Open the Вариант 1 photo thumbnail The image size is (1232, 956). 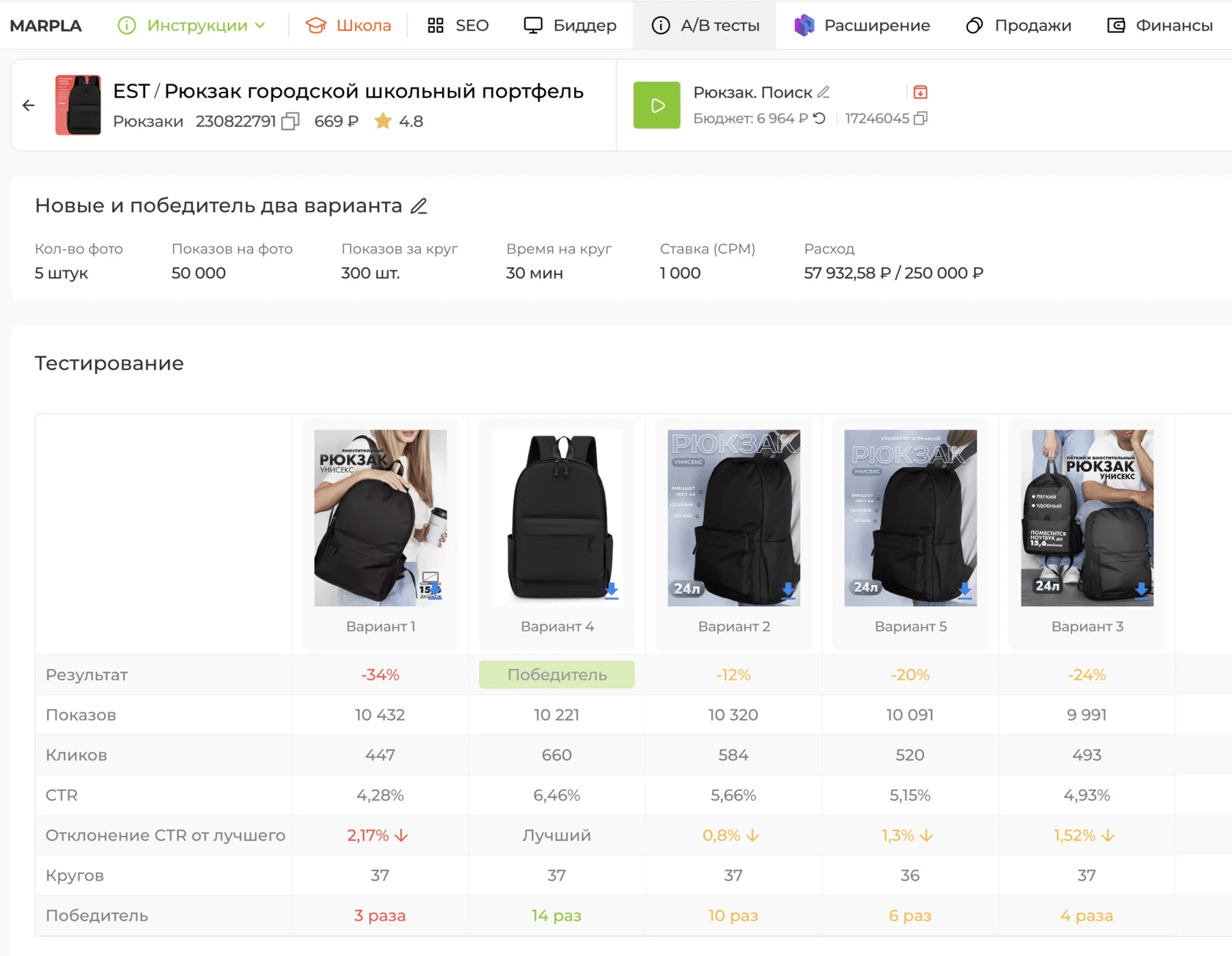[381, 518]
